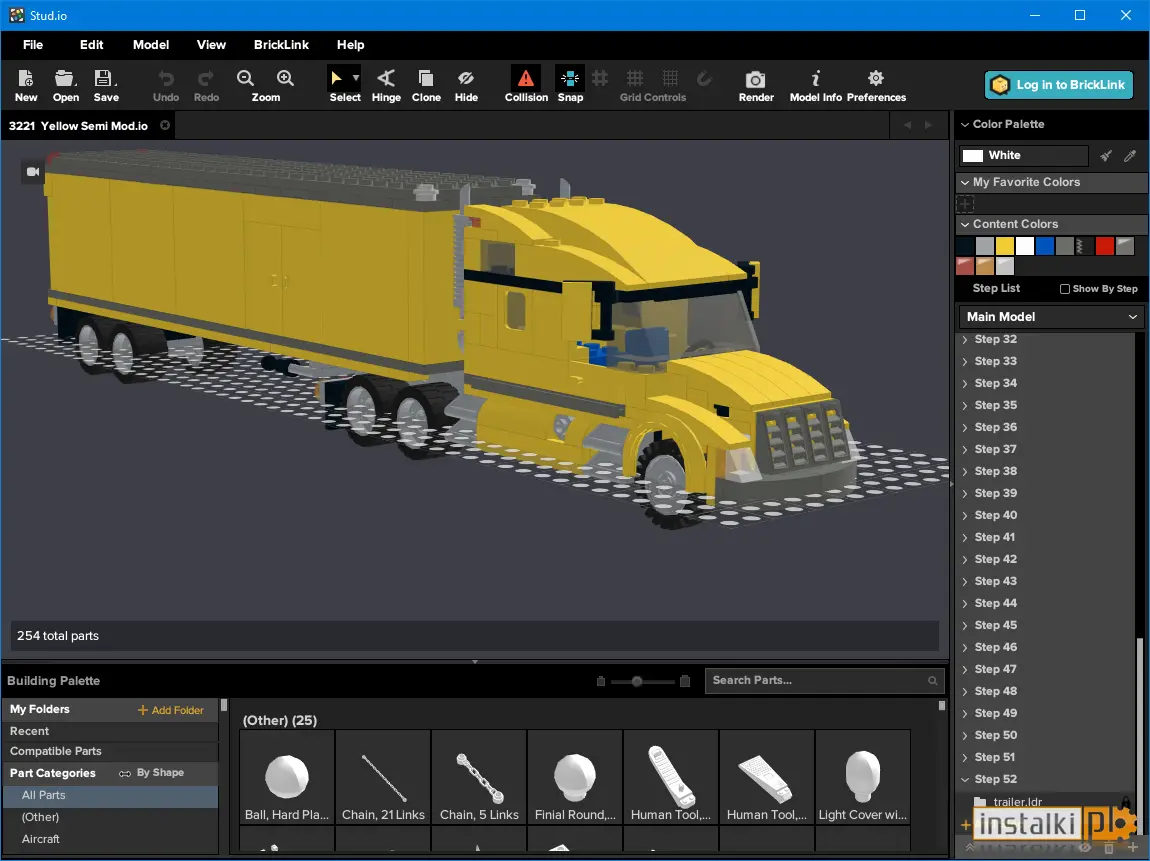
Task: Expand Step 32 in step list
Action: pos(965,340)
